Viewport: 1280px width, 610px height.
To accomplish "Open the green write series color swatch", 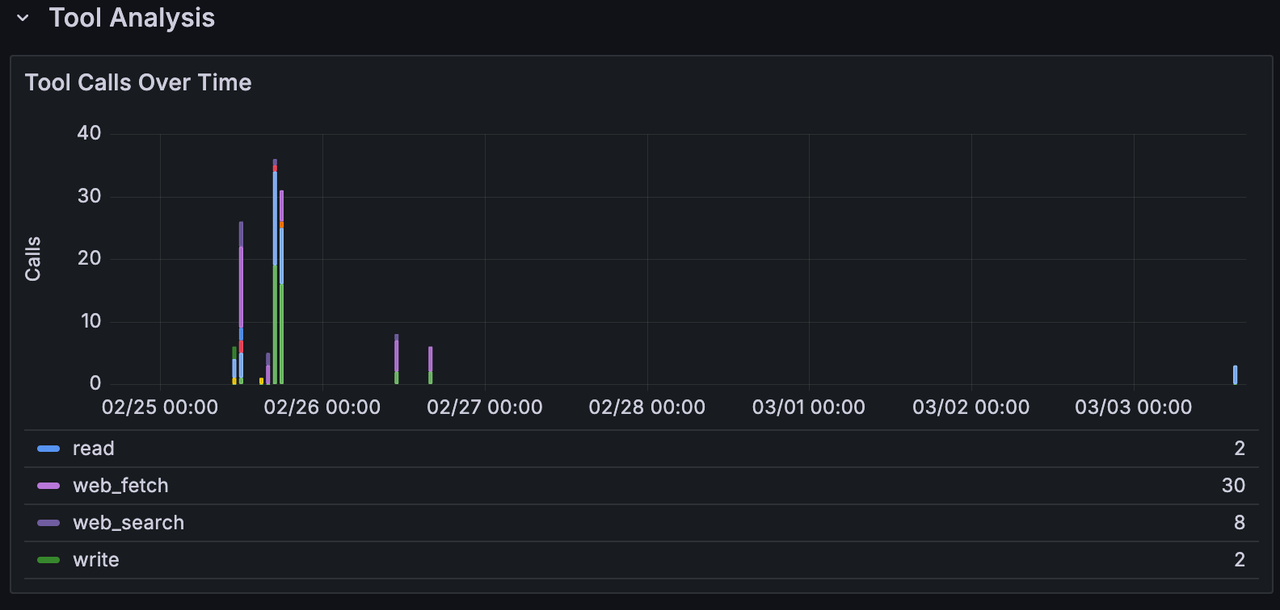I will pos(48,560).
